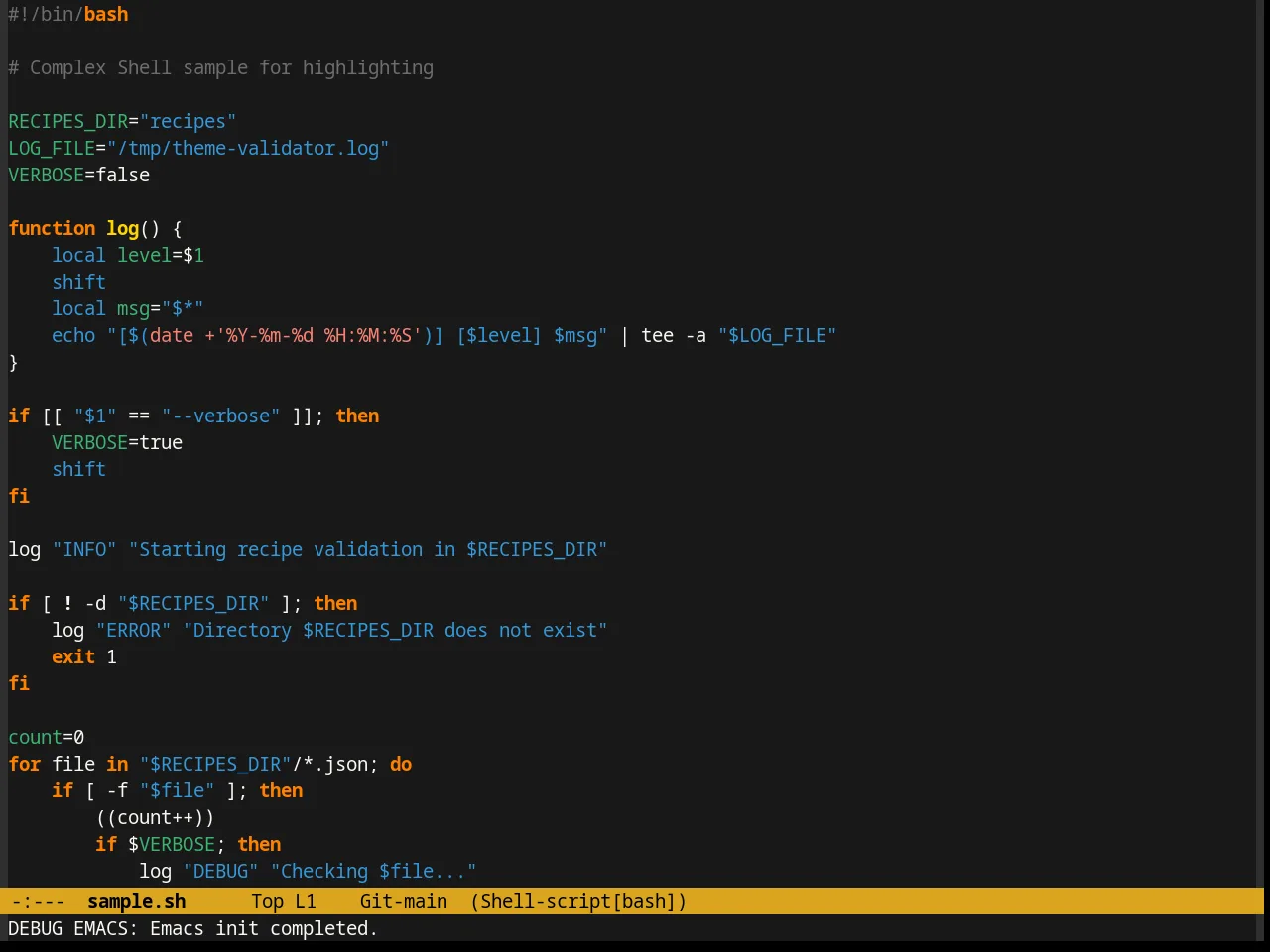Click the "ERROR" string argument

[133, 630]
